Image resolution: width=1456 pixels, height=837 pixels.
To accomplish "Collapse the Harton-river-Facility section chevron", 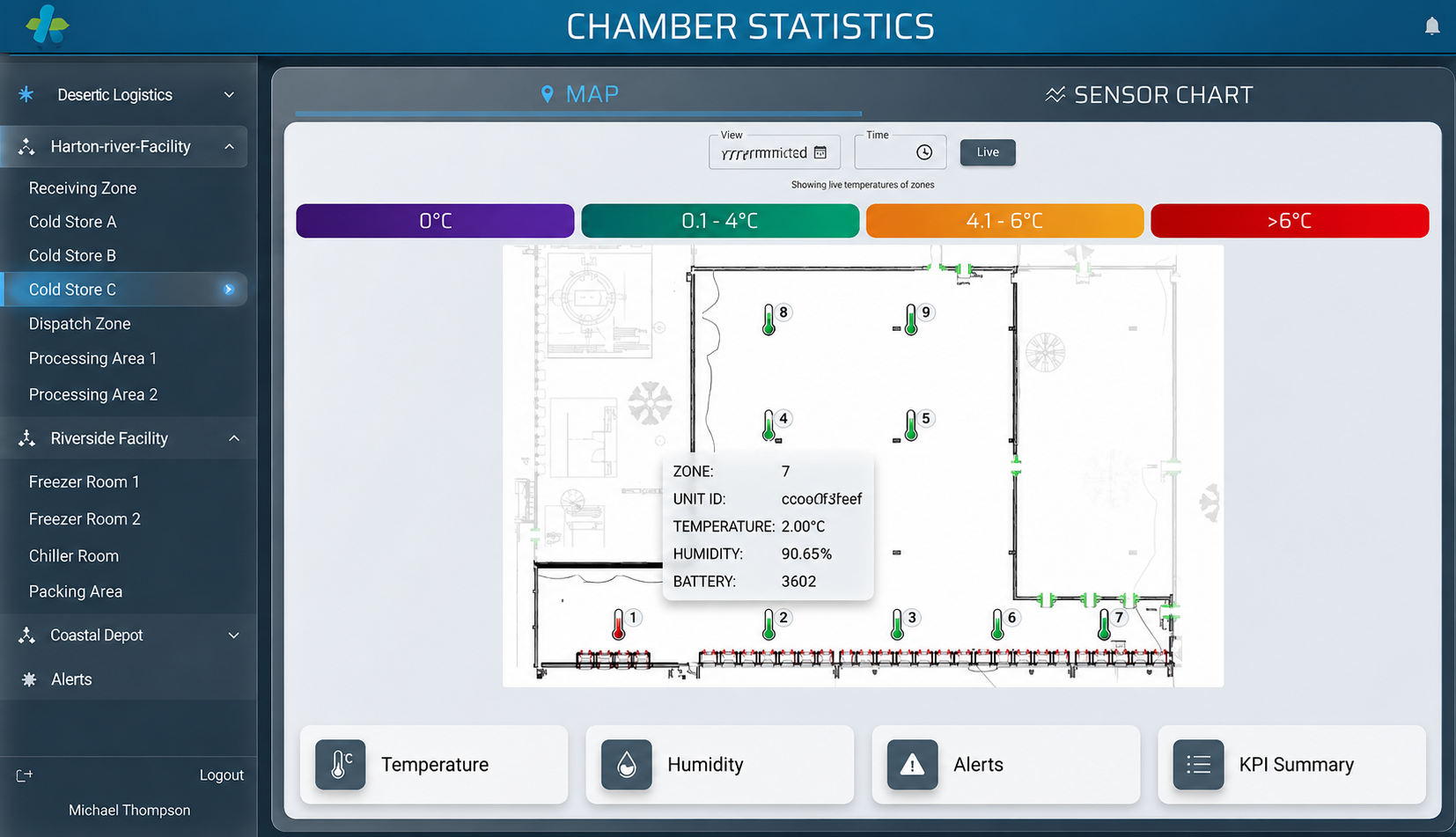I will tap(230, 147).
